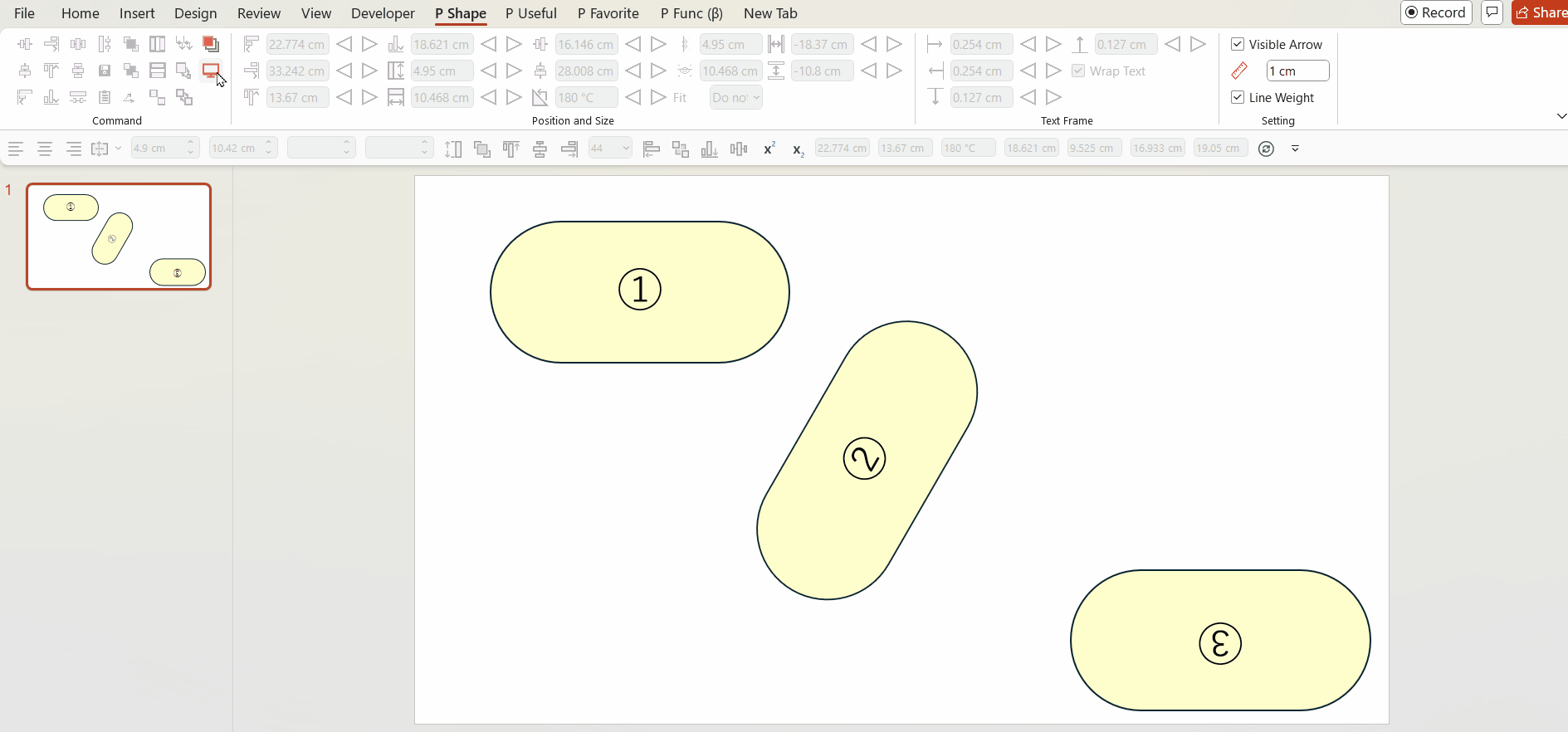Click the red monitor icon in Command group
The image size is (1568, 732).
[x=211, y=71]
